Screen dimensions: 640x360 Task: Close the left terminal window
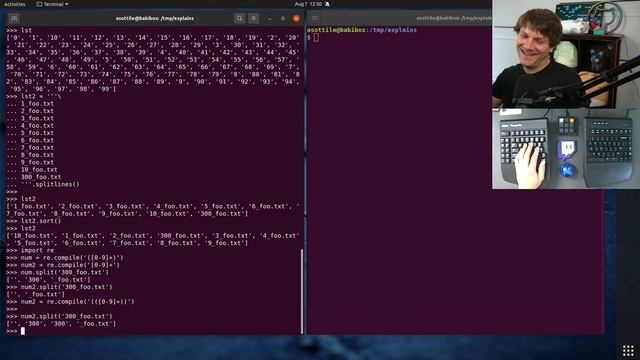[296, 18]
